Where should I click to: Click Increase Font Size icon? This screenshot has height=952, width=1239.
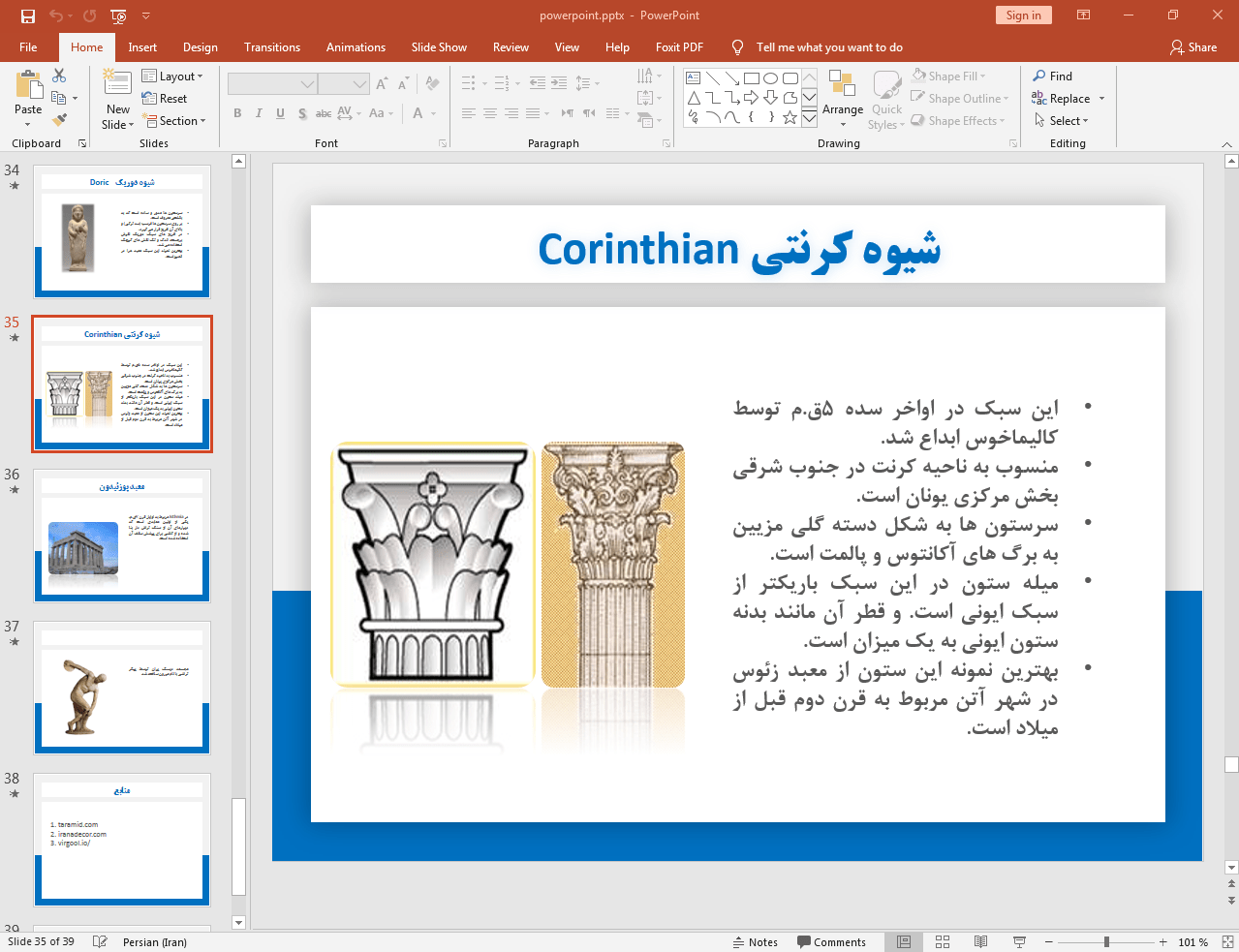(382, 84)
